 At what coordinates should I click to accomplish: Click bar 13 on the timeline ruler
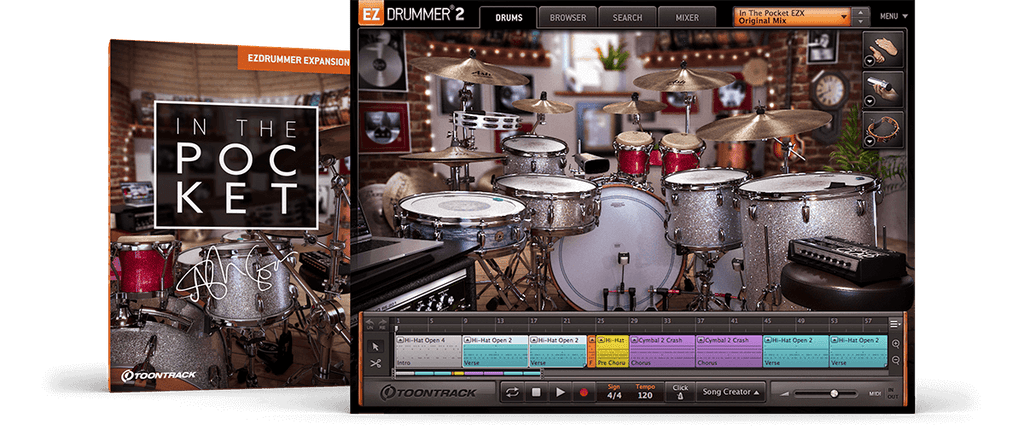(x=499, y=322)
